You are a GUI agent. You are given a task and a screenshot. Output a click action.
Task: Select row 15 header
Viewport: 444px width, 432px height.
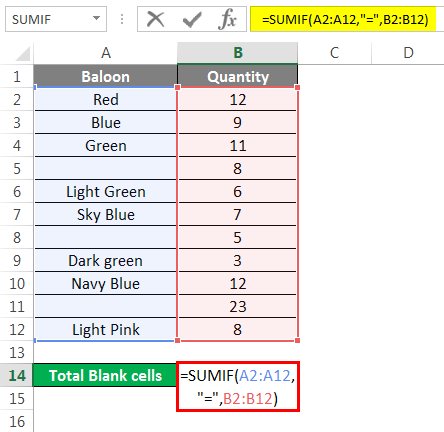click(17, 398)
